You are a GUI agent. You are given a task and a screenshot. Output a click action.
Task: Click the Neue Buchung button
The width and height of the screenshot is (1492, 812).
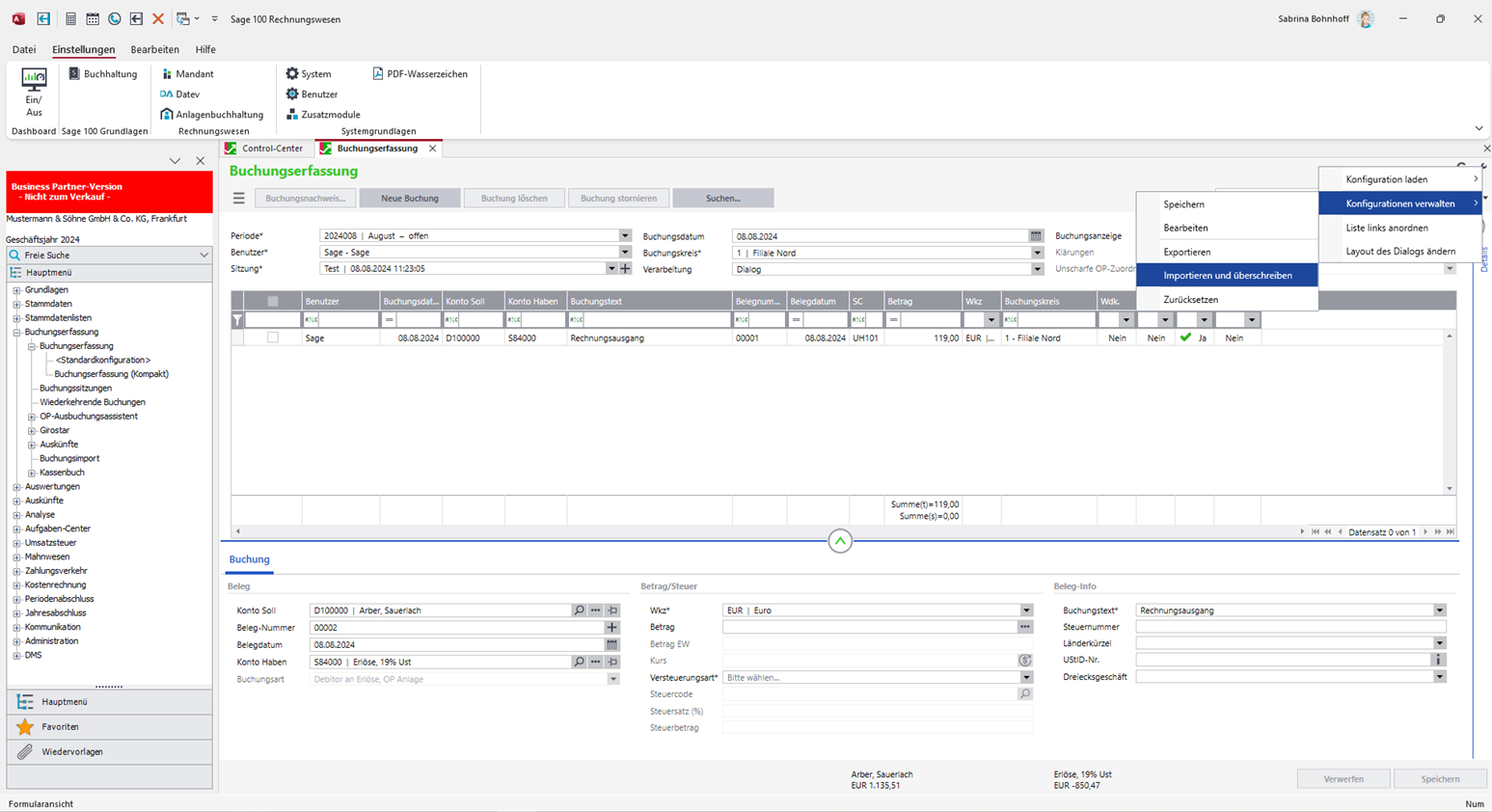[x=410, y=199]
